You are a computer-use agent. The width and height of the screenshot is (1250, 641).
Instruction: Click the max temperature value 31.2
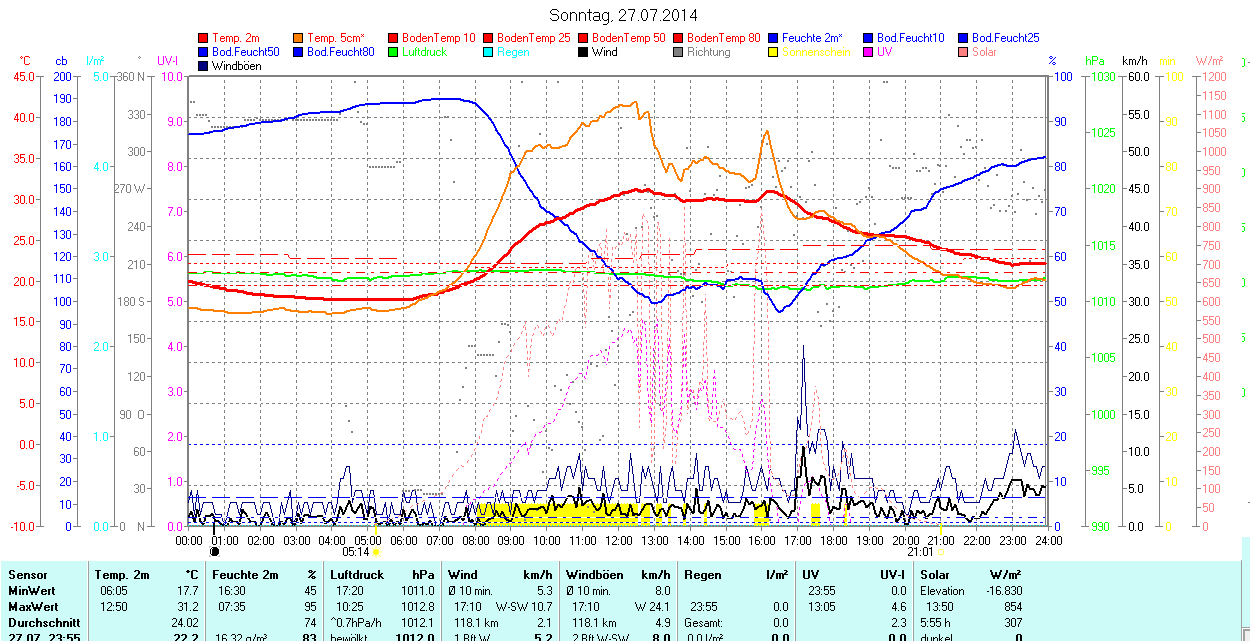(x=187, y=607)
